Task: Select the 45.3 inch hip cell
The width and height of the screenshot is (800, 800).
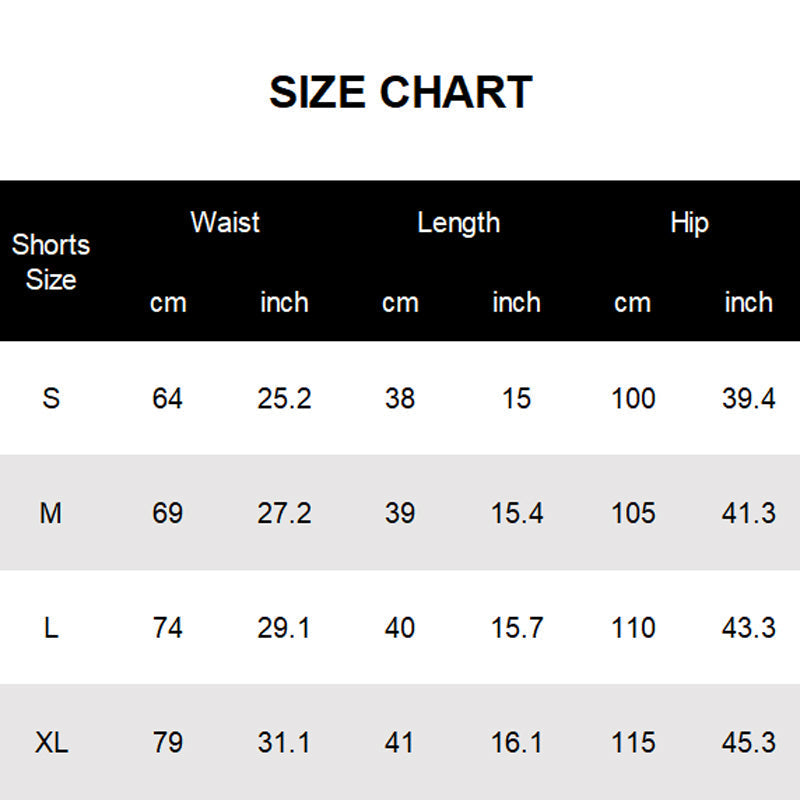Action: click(x=748, y=743)
